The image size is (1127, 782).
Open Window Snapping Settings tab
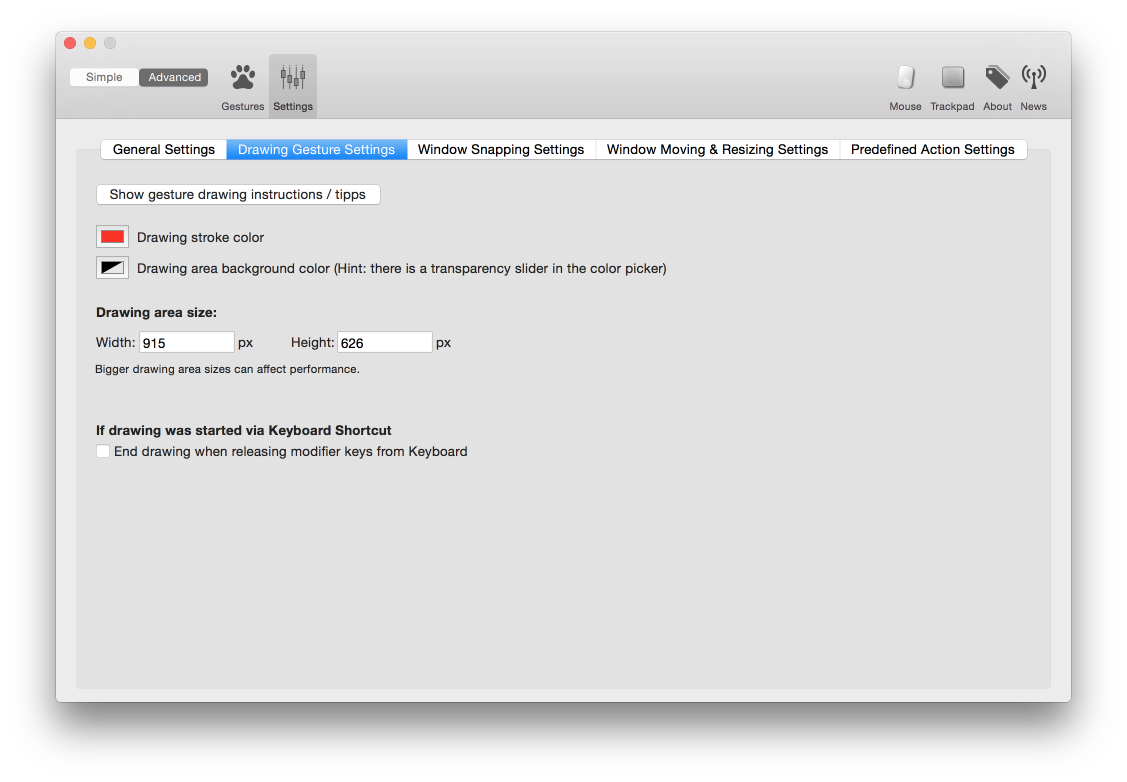[501, 149]
